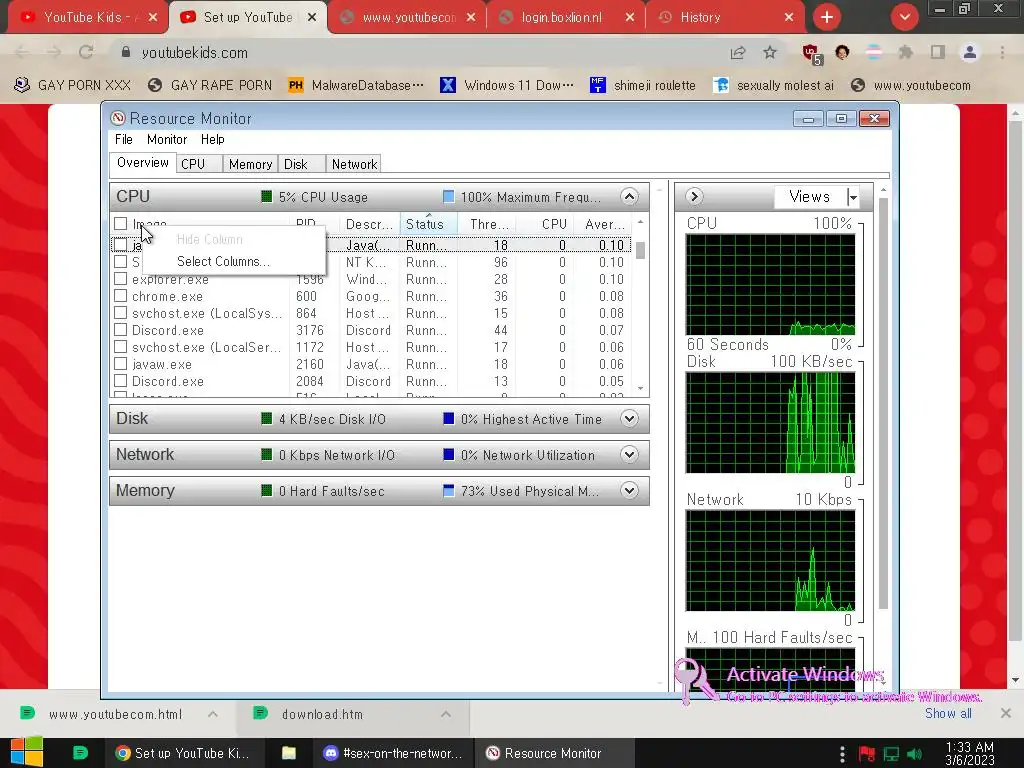The height and width of the screenshot is (768, 1024).
Task: Click the network tray icon
Action: pyautogui.click(x=891, y=754)
